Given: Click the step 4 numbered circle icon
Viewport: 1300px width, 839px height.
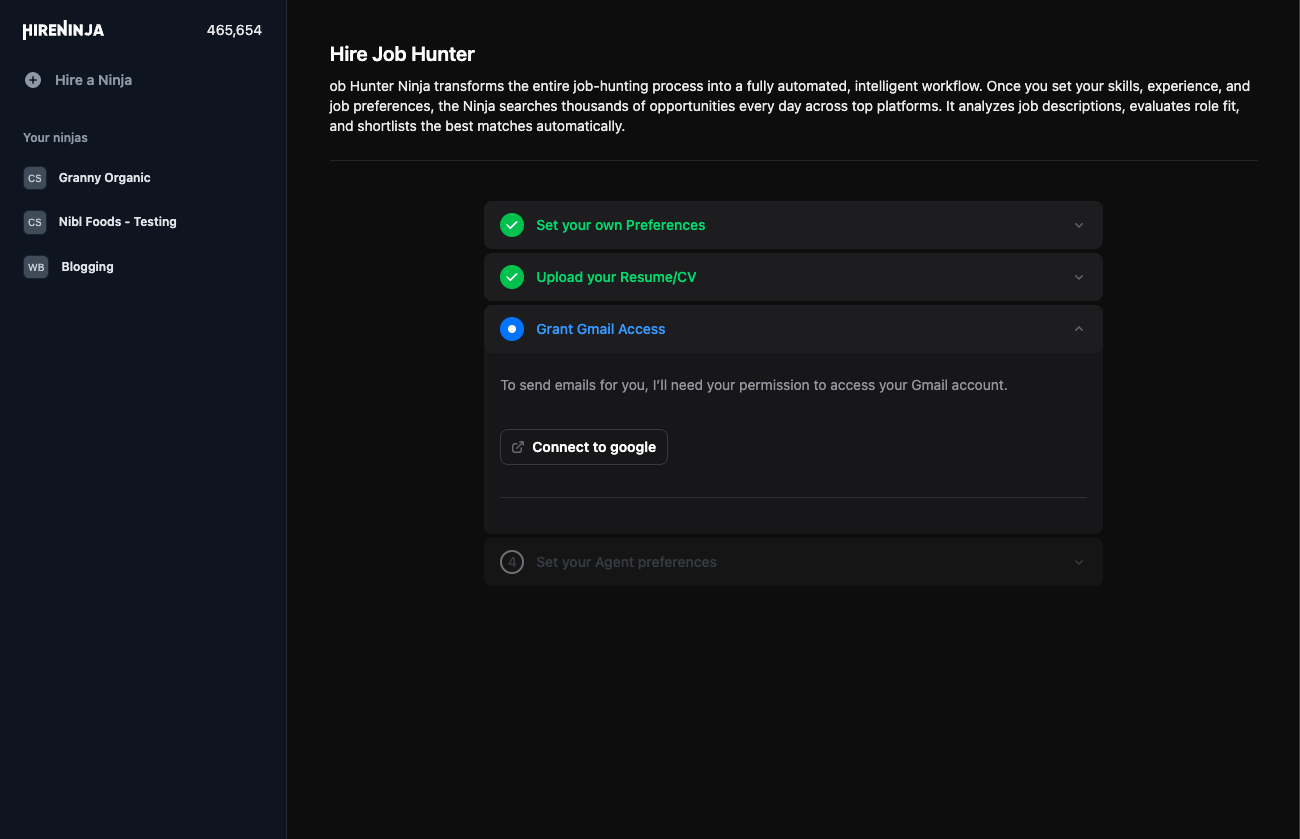Looking at the screenshot, I should point(512,562).
